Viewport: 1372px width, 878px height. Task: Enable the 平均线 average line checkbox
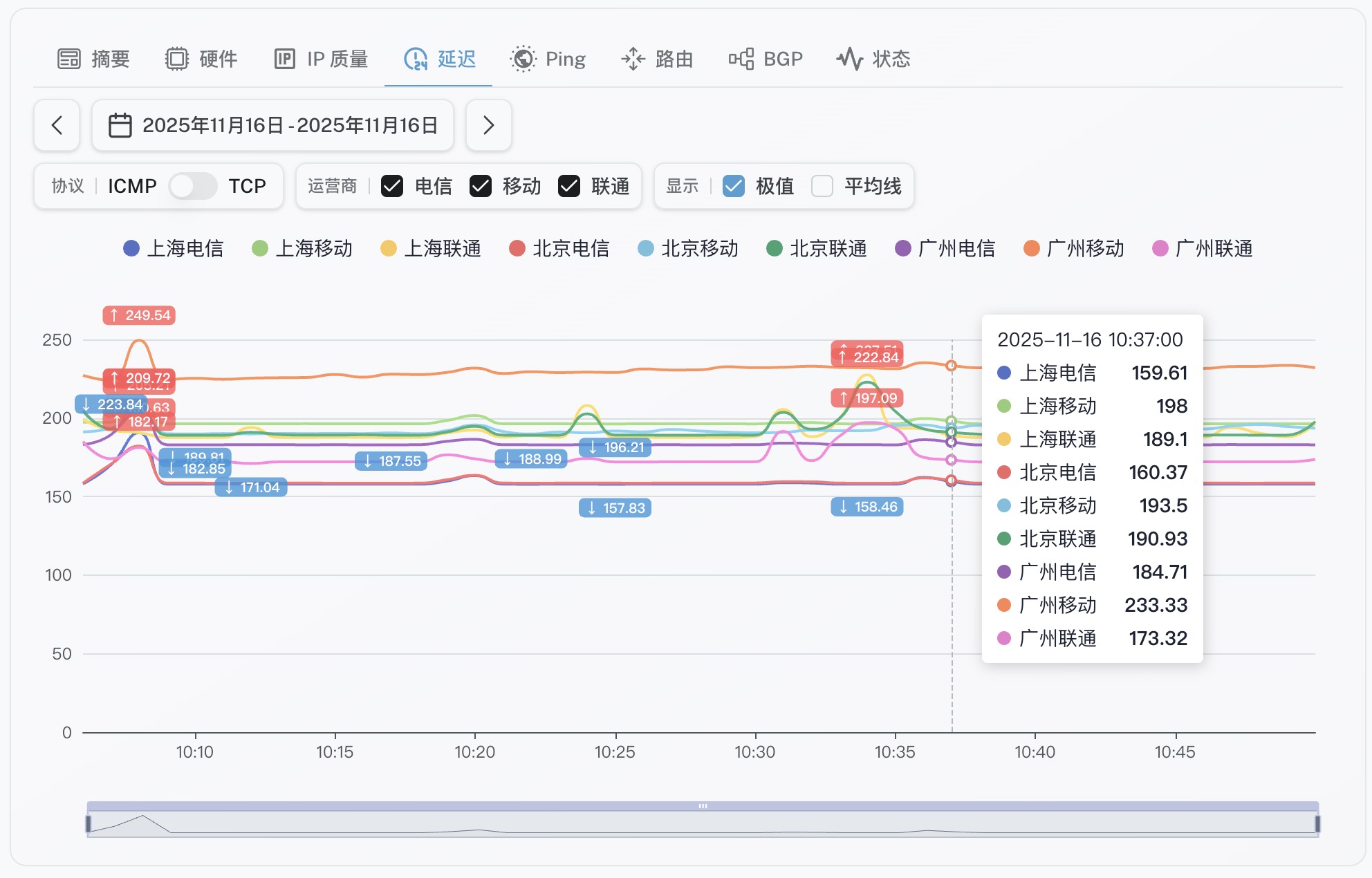(822, 186)
